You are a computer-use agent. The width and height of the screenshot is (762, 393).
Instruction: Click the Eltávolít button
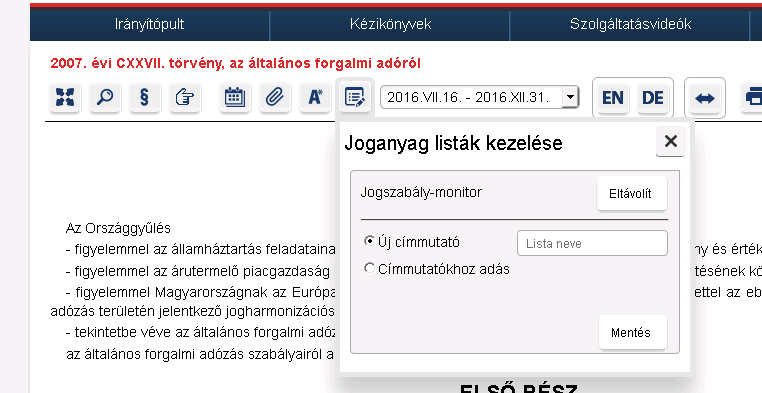[x=632, y=193]
